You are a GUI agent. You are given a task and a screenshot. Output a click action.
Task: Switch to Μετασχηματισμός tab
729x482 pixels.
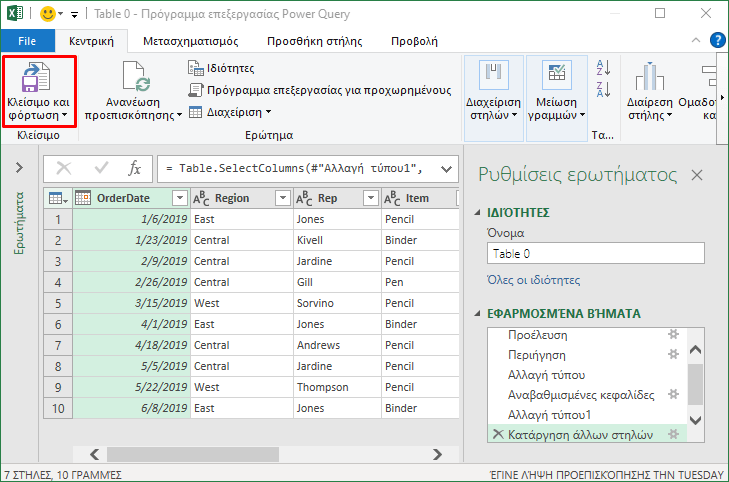click(x=190, y=41)
